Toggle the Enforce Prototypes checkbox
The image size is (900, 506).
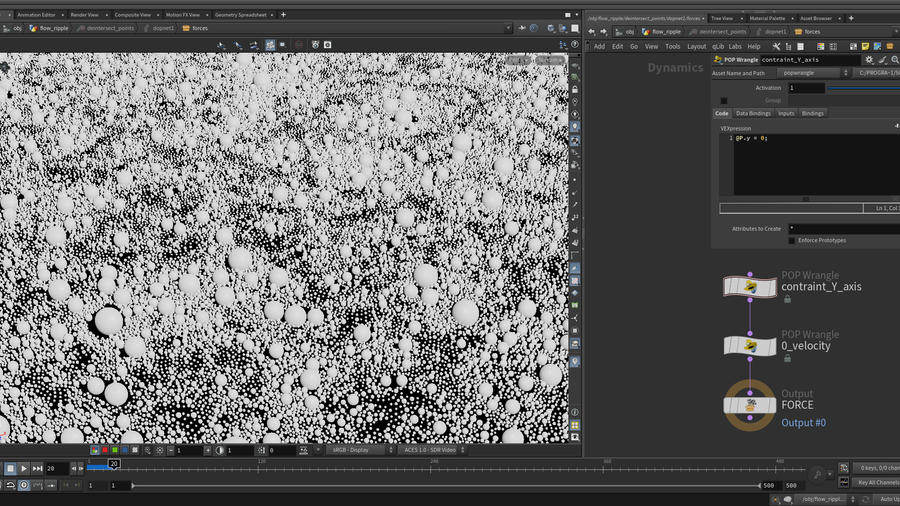[792, 240]
